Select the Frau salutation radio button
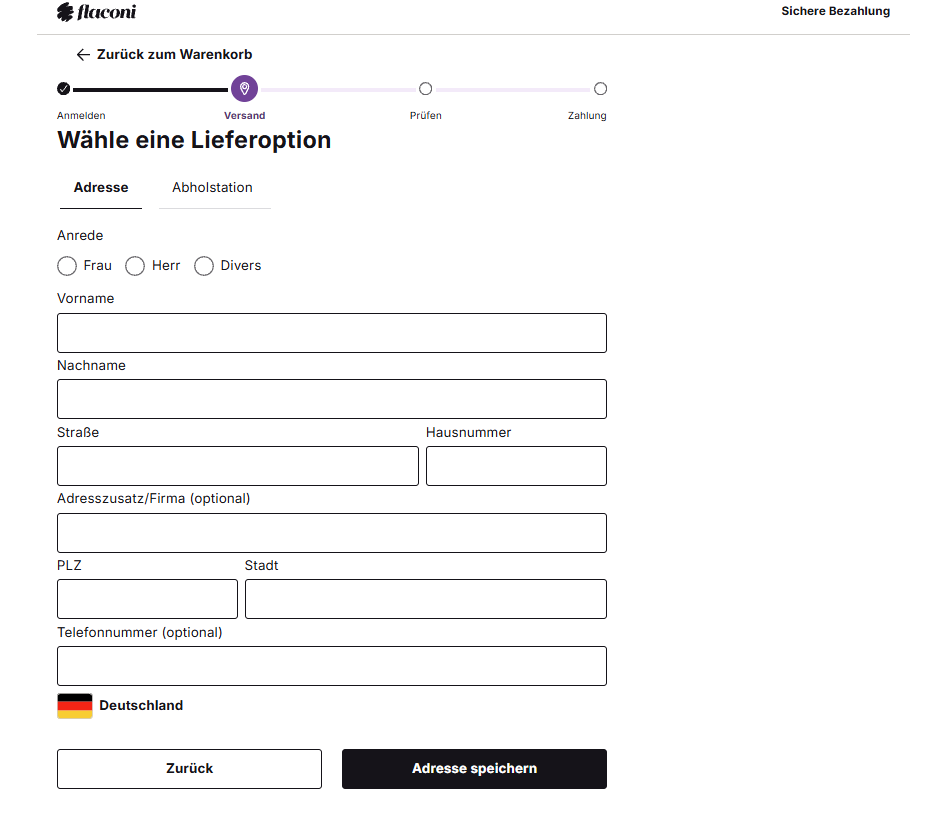Viewport: 945px width, 820px height. pos(67,266)
